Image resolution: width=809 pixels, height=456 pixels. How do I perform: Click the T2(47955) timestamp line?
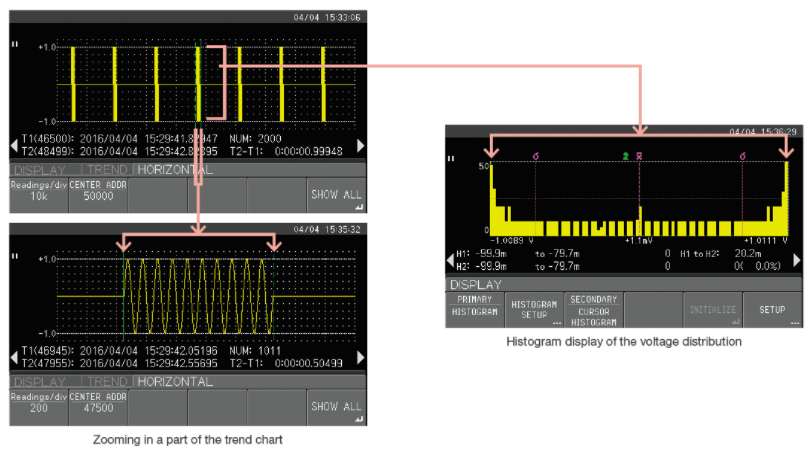119,363
